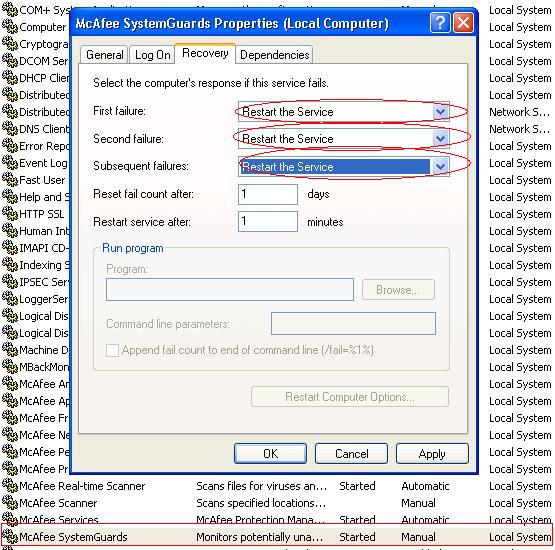The image size is (555, 550).
Task: Open the Dependencies tab
Action: pyautogui.click(x=274, y=55)
